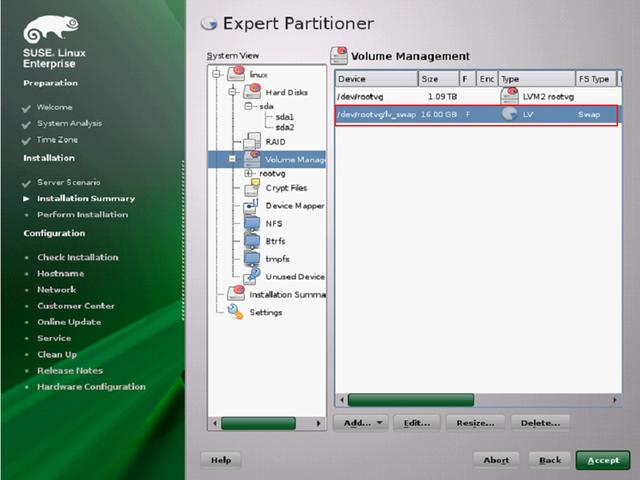Select sda in the System View tree
This screenshot has width=640, height=480.
(266, 106)
